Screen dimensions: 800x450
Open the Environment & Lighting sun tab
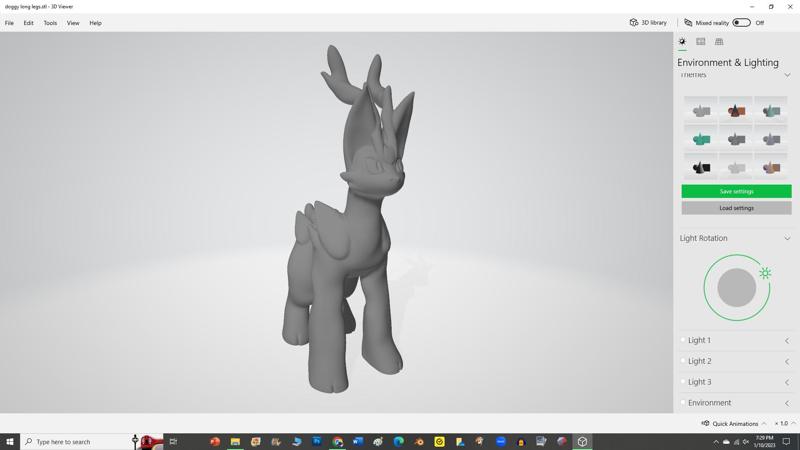(x=682, y=42)
